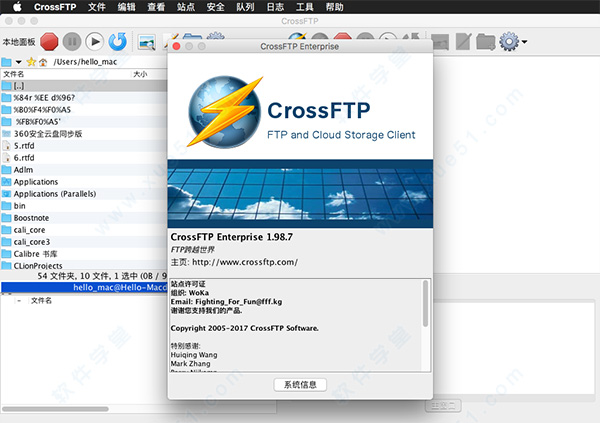The height and width of the screenshot is (423, 600).
Task: Open the http://www.crossftp.com/ homepage link
Action: (x=245, y=262)
